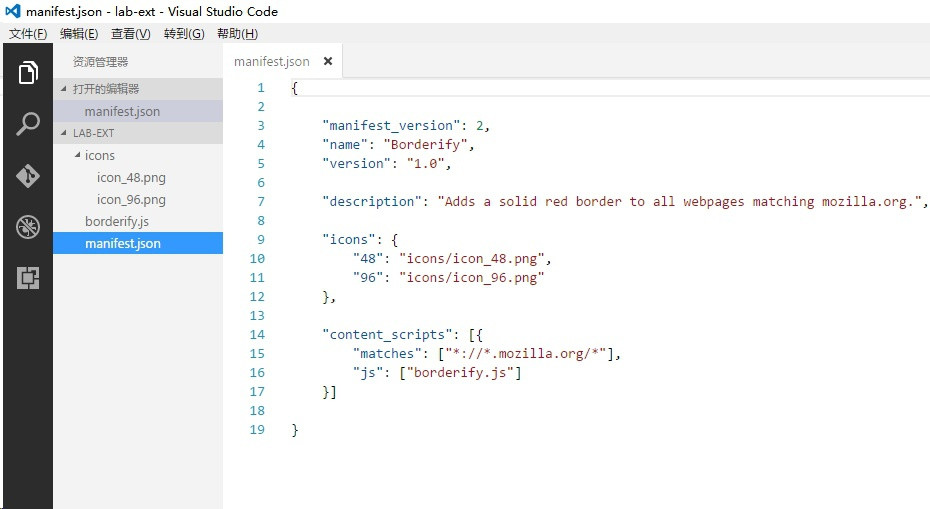
Task: Click the Visual Studio Code logo in title bar
Action: click(x=13, y=12)
